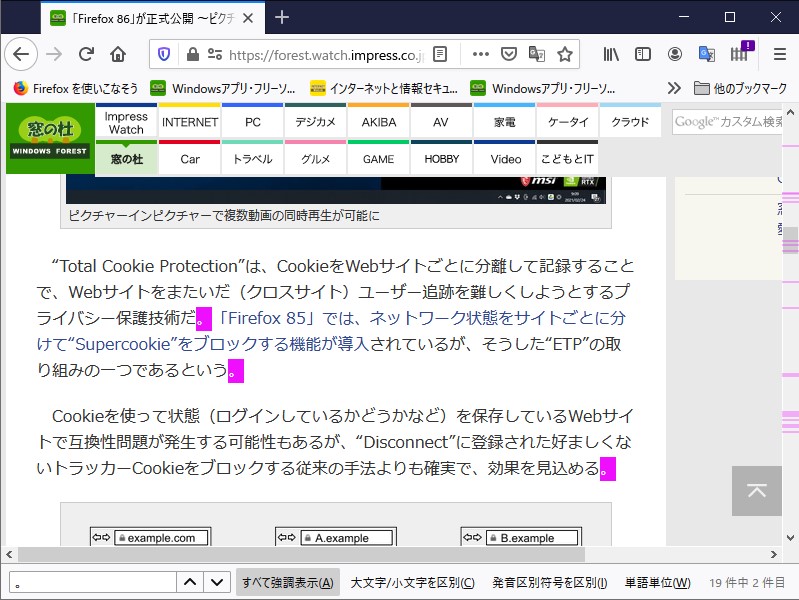Expand bookmarks toolbar overflow chevron
The height and width of the screenshot is (600, 799).
(674, 88)
